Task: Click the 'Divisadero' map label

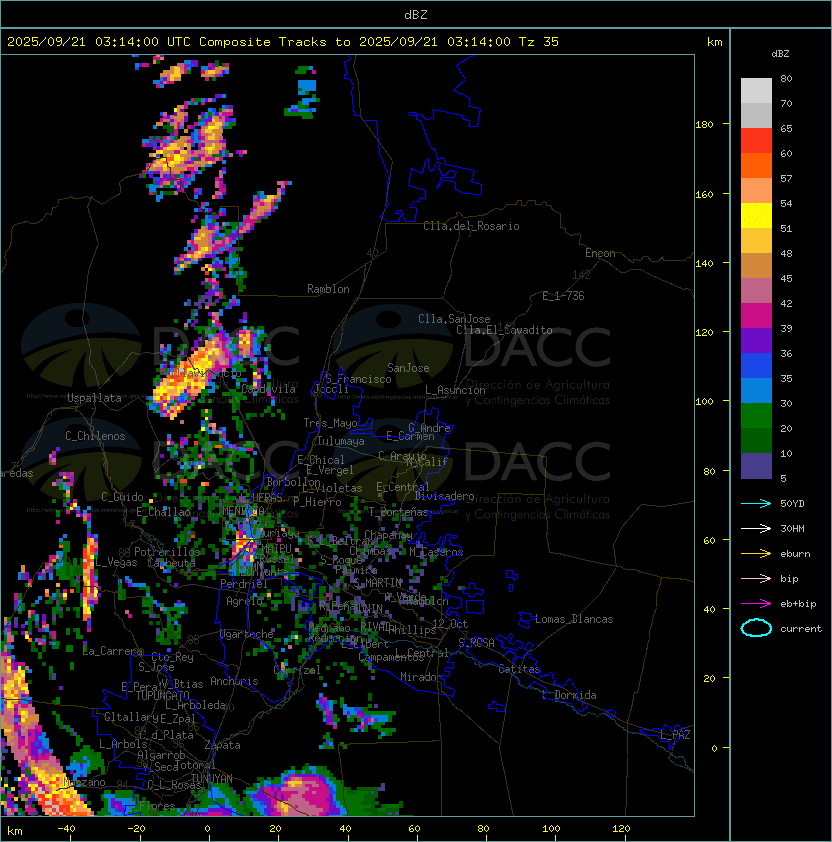Action: tap(444, 496)
